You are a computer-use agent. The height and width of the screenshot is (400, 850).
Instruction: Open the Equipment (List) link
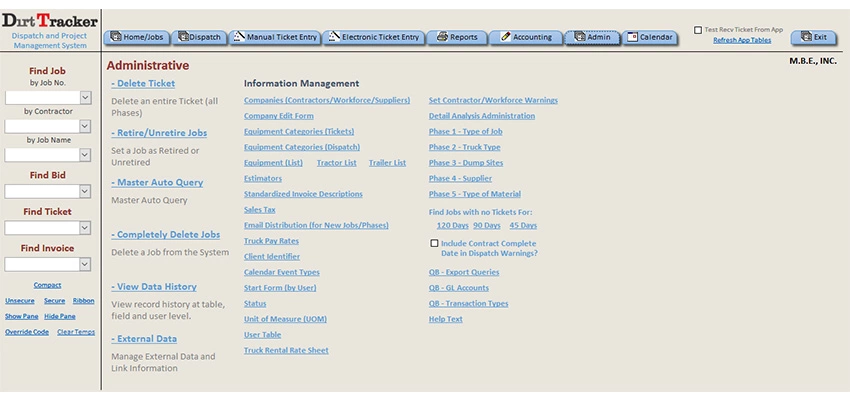pos(273,163)
